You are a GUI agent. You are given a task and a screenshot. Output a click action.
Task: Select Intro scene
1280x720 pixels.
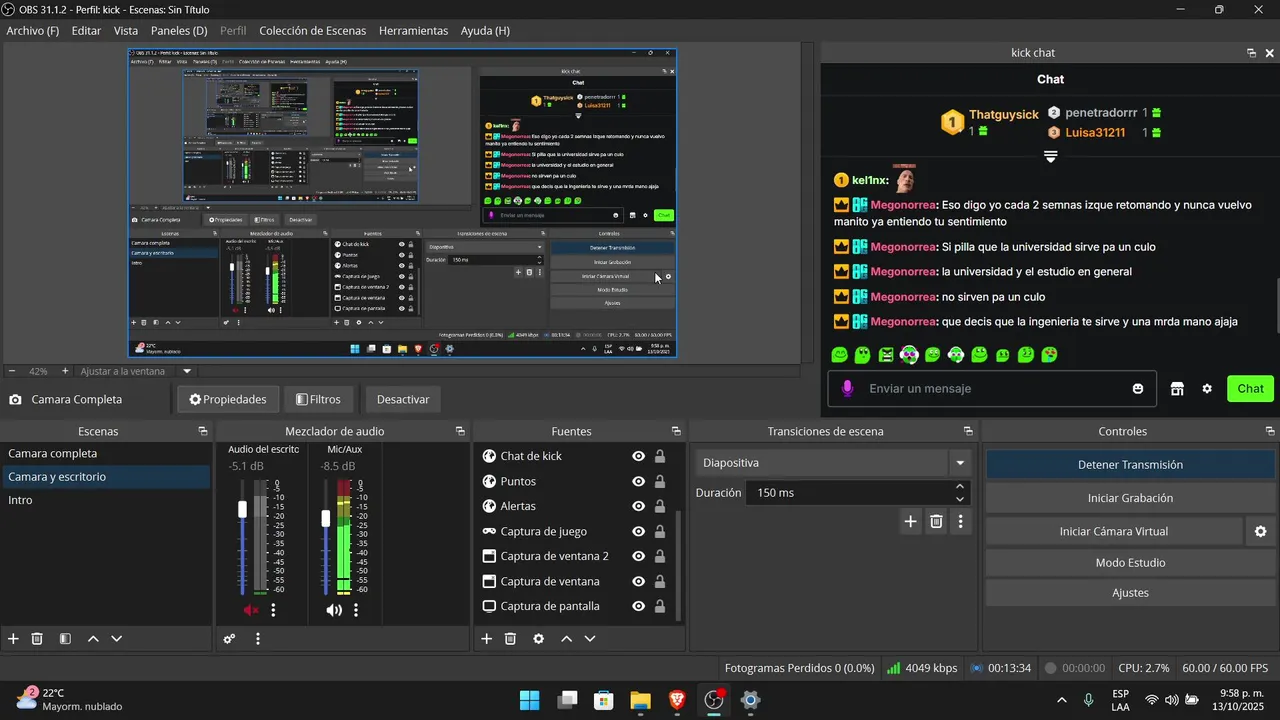click(105, 500)
